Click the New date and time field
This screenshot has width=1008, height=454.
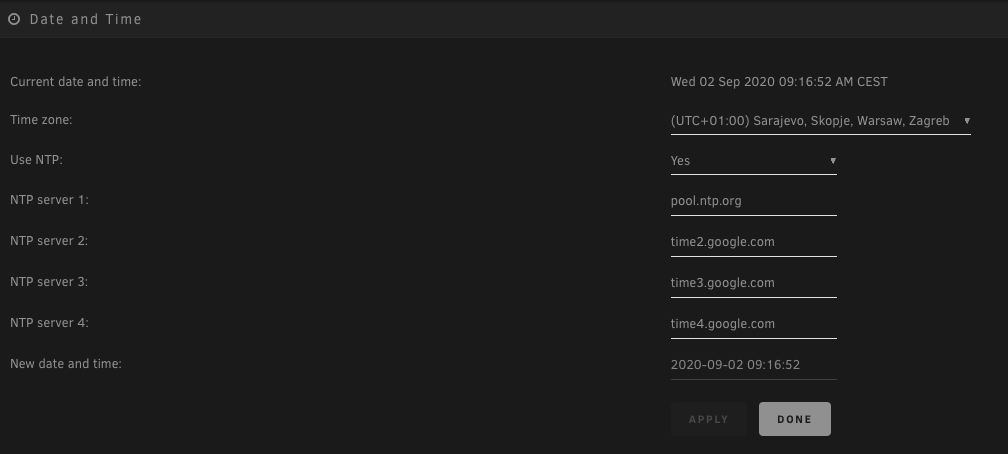(x=753, y=365)
